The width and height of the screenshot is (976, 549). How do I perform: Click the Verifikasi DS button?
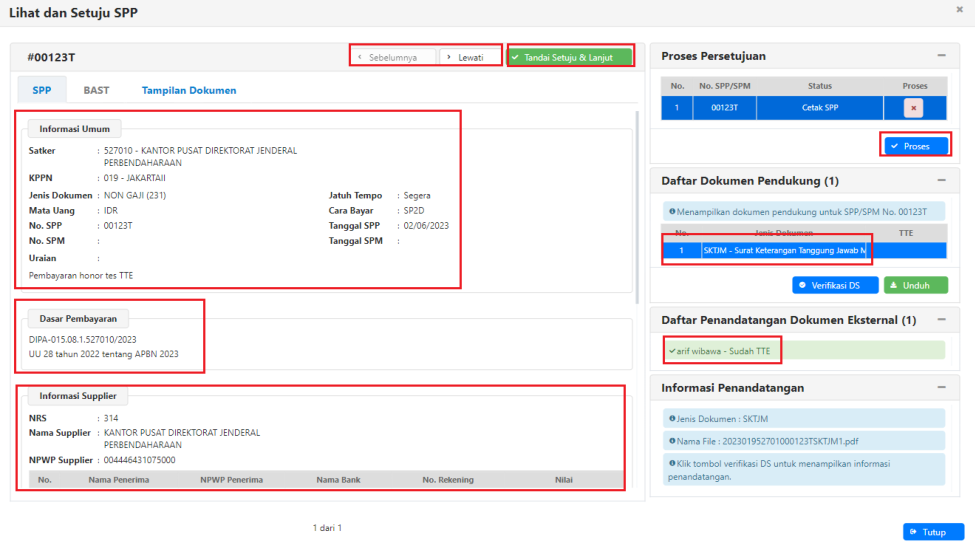pos(835,285)
